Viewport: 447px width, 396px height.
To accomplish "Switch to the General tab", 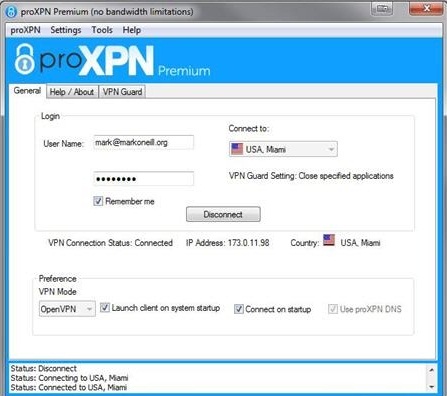I will coord(27,91).
